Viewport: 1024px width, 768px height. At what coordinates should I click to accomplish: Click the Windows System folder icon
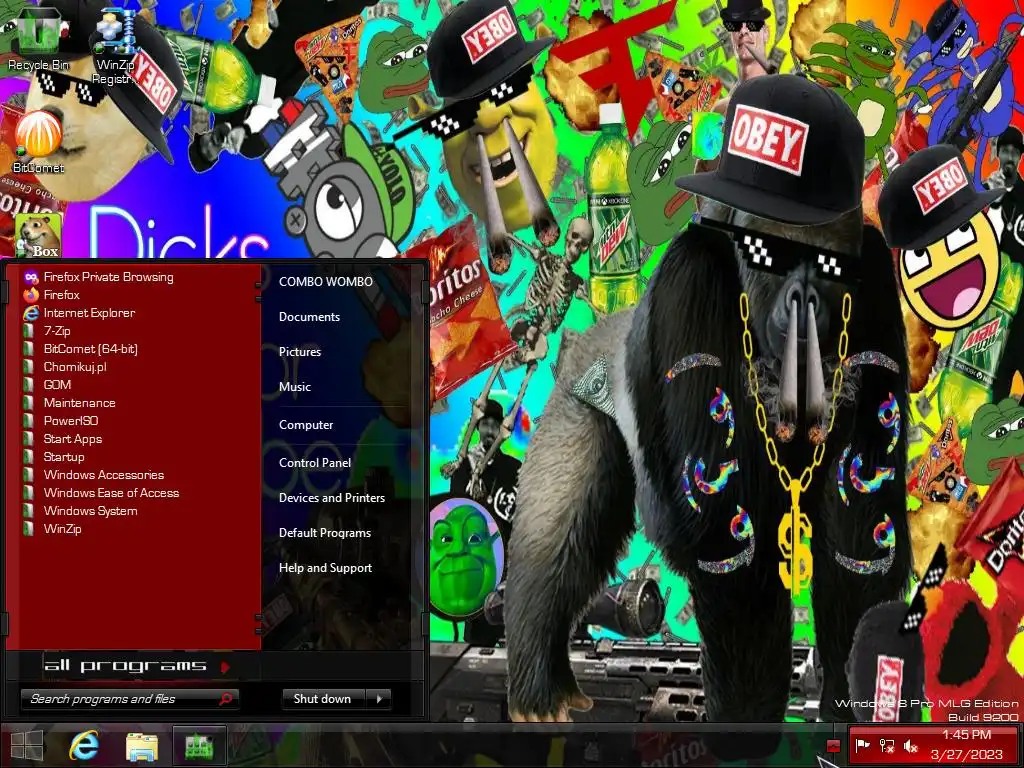(x=28, y=511)
